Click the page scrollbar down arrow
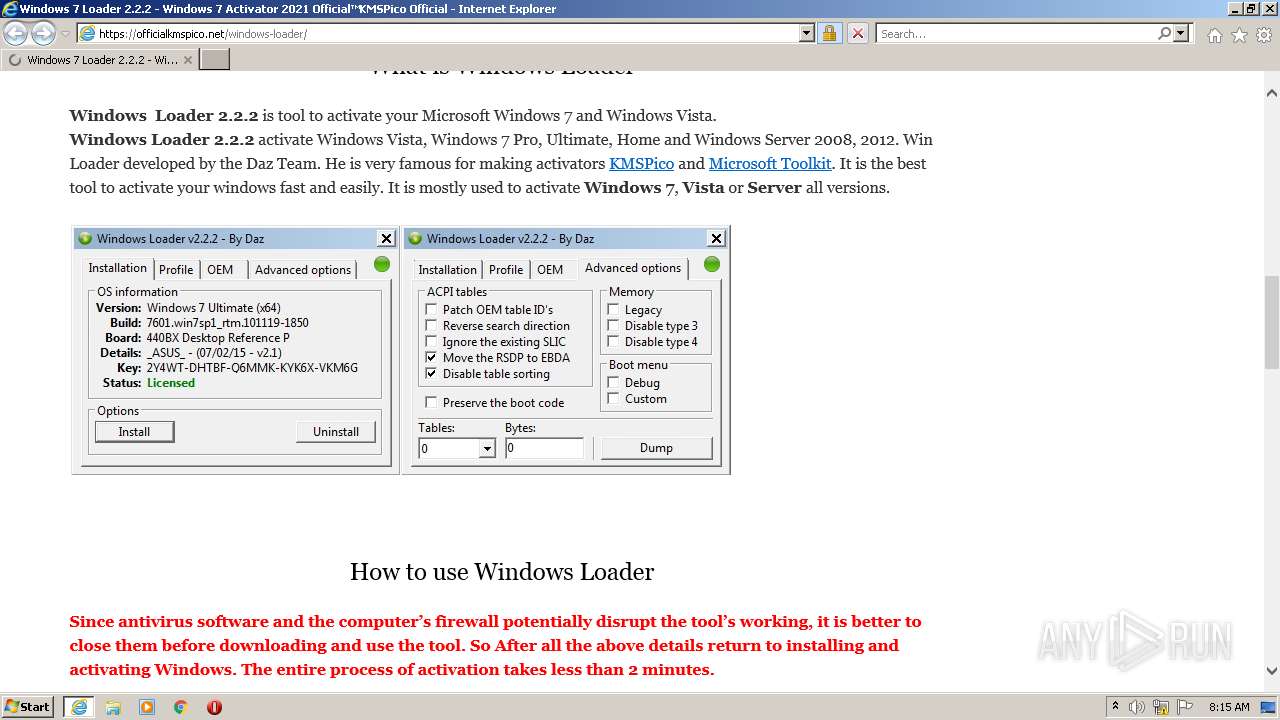The height and width of the screenshot is (720, 1280). [1271, 671]
